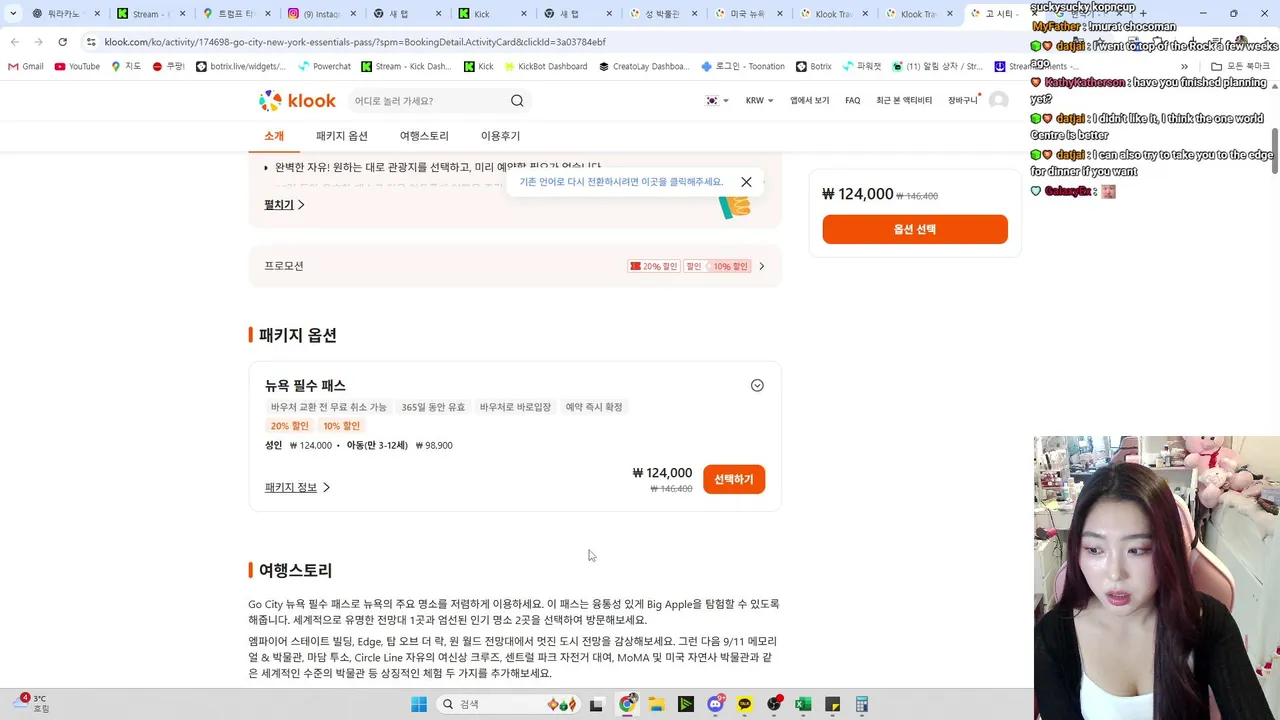
Task: Click the language revert tooltip link text
Action: [621, 182]
